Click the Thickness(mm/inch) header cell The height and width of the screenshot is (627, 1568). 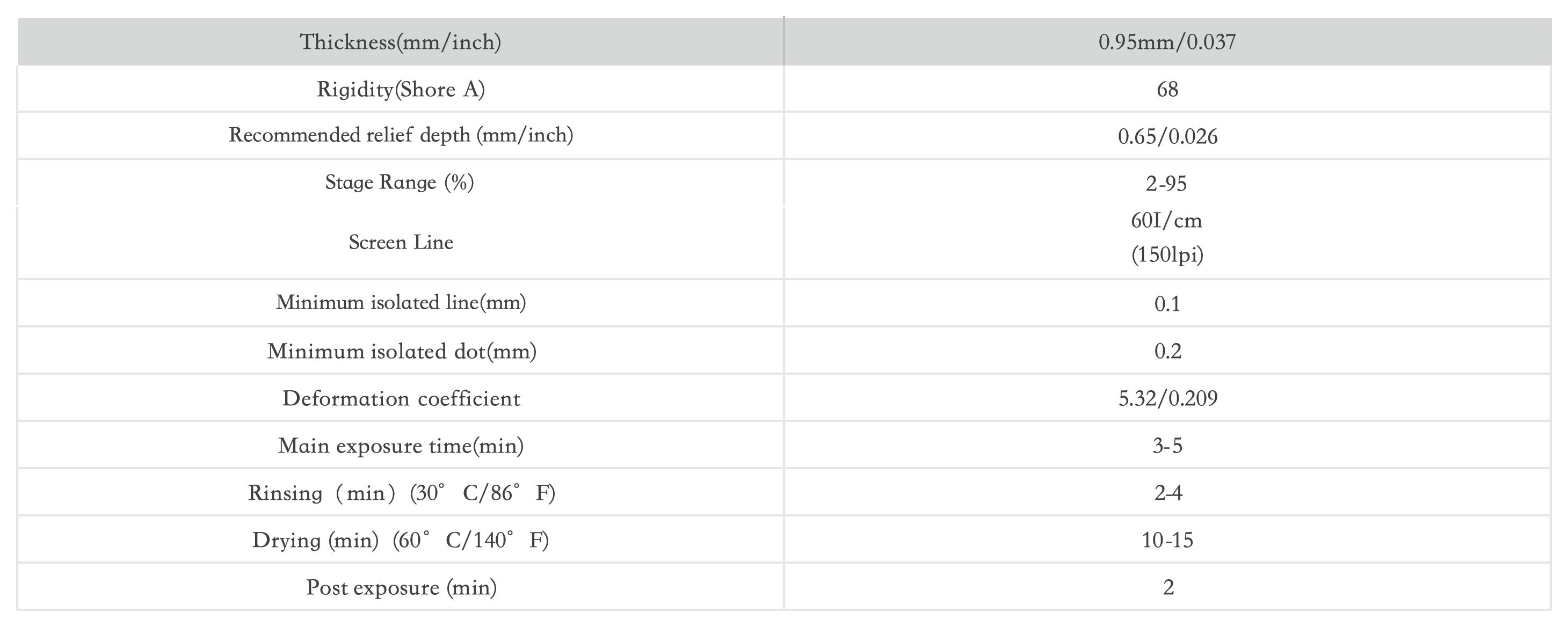(401, 42)
